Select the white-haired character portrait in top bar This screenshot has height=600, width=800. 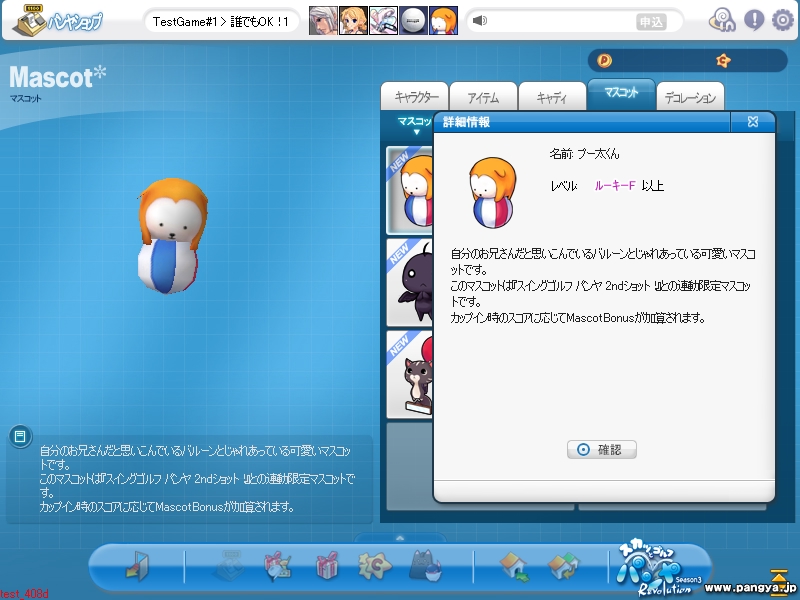[x=323, y=21]
